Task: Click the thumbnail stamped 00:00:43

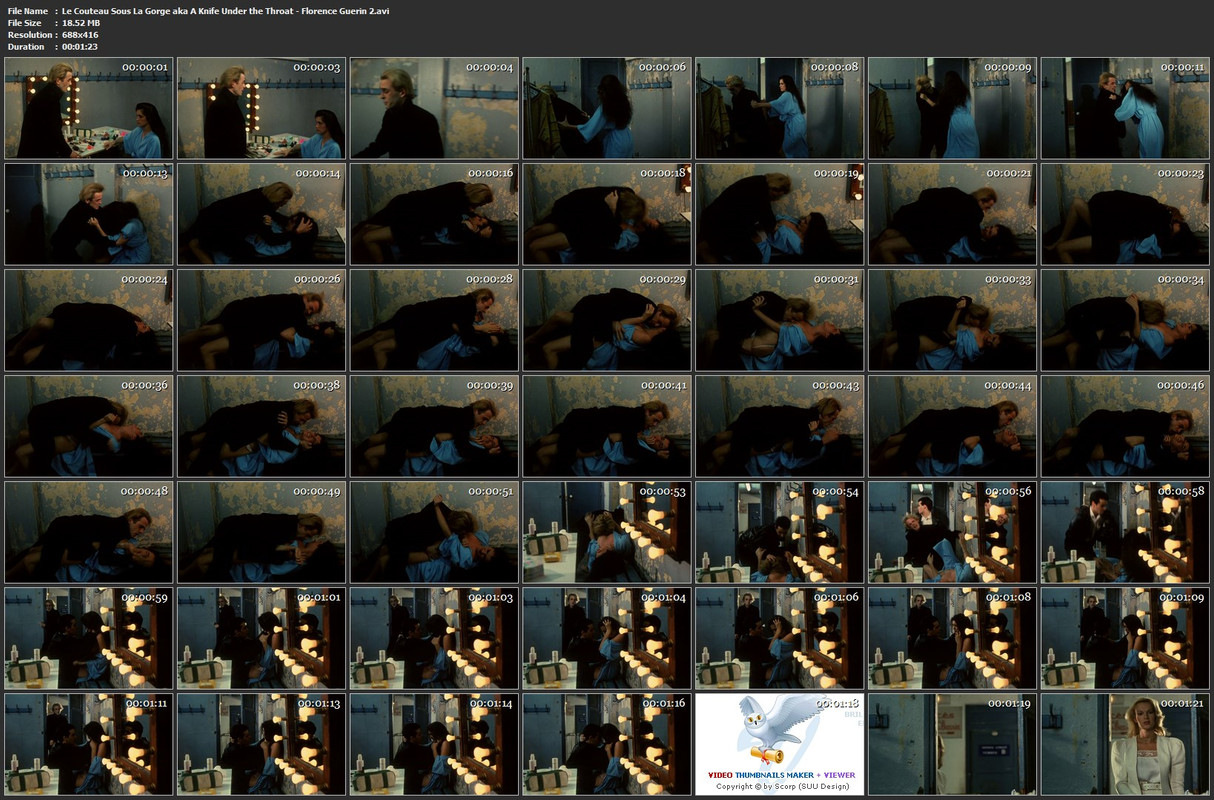Action: pos(780,426)
